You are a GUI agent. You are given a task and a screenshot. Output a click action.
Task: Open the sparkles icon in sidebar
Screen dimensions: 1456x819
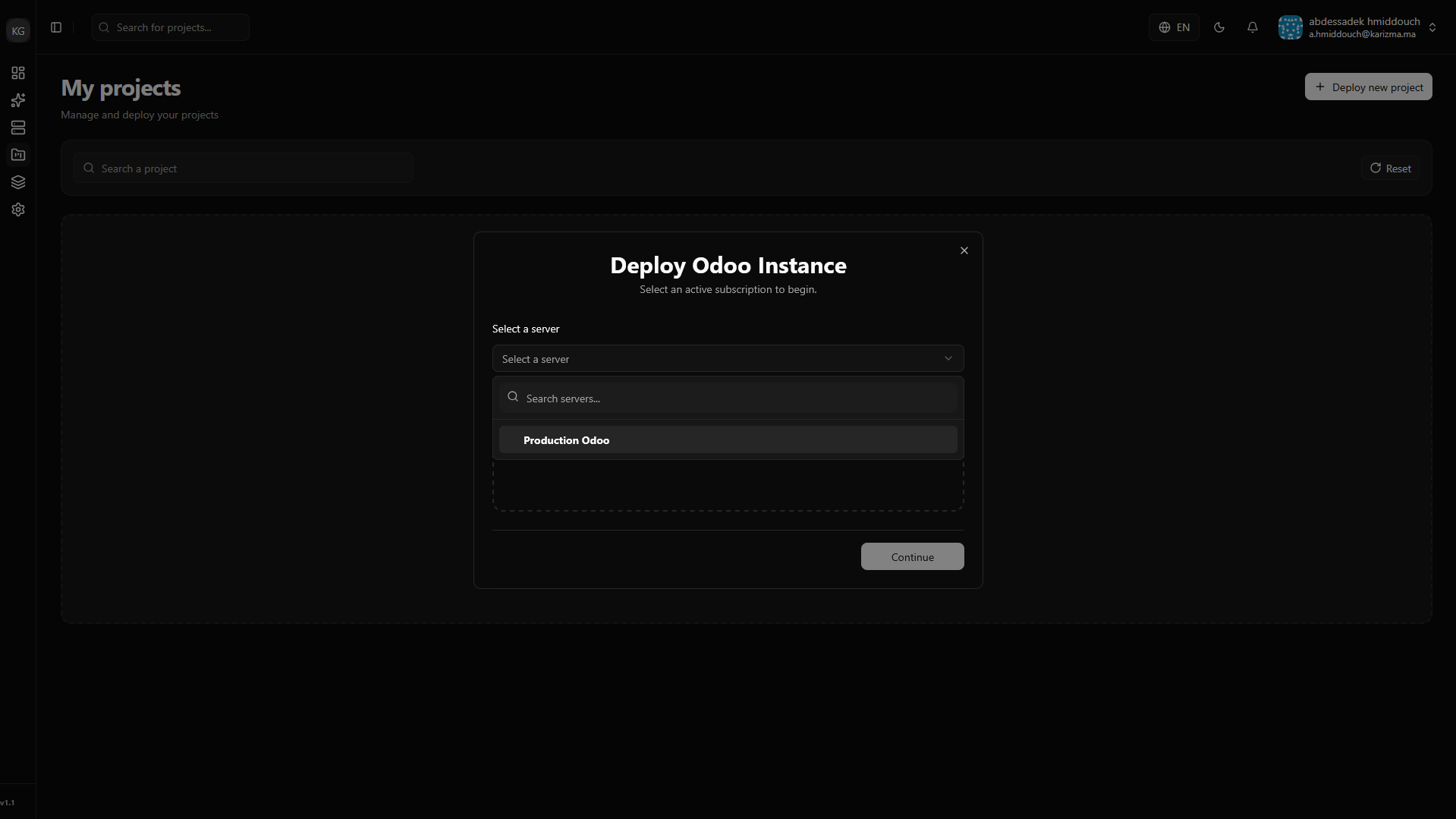point(18,100)
